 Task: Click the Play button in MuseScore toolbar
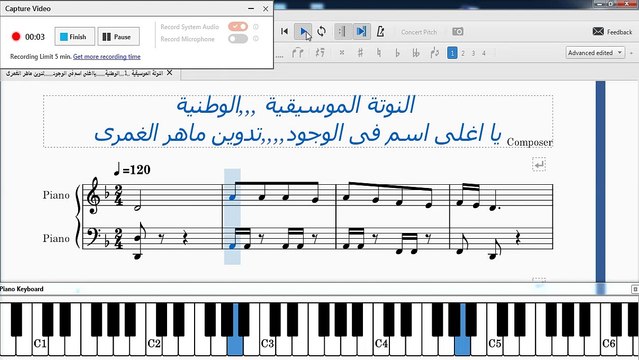(x=303, y=31)
